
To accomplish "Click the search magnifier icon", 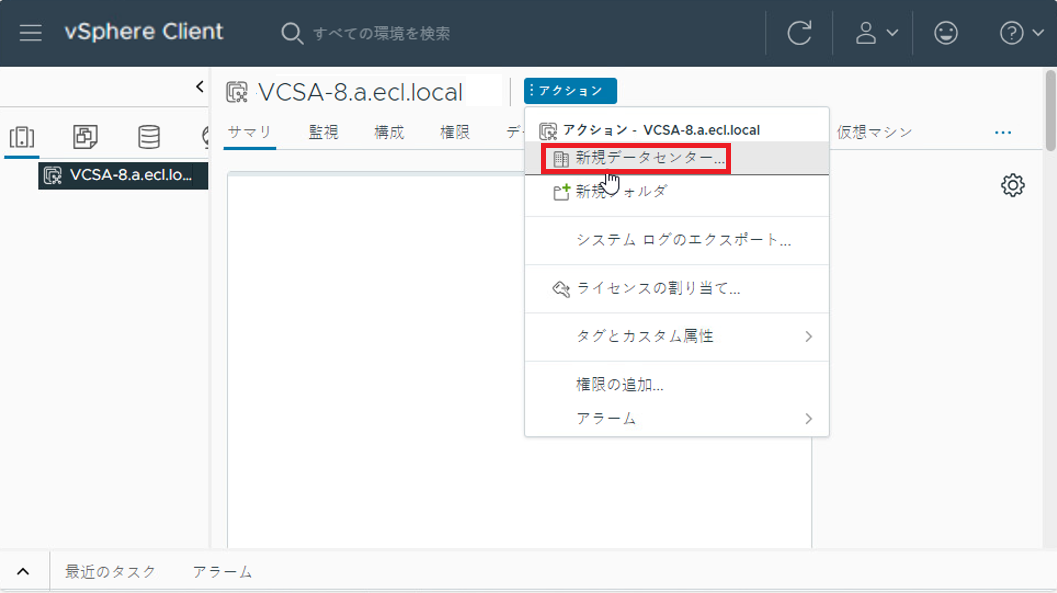I will pos(292,33).
